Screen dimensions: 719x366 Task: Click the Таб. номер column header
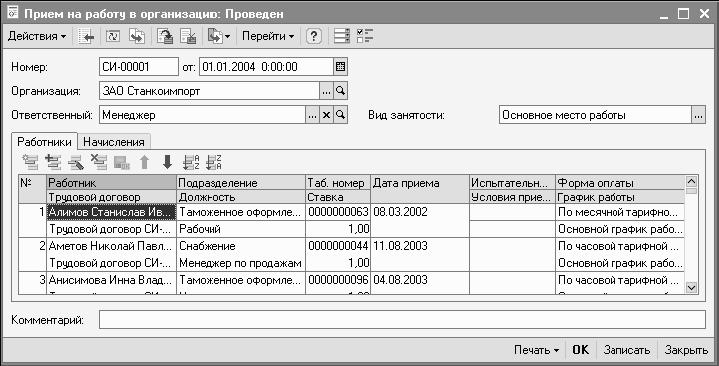pos(338,183)
